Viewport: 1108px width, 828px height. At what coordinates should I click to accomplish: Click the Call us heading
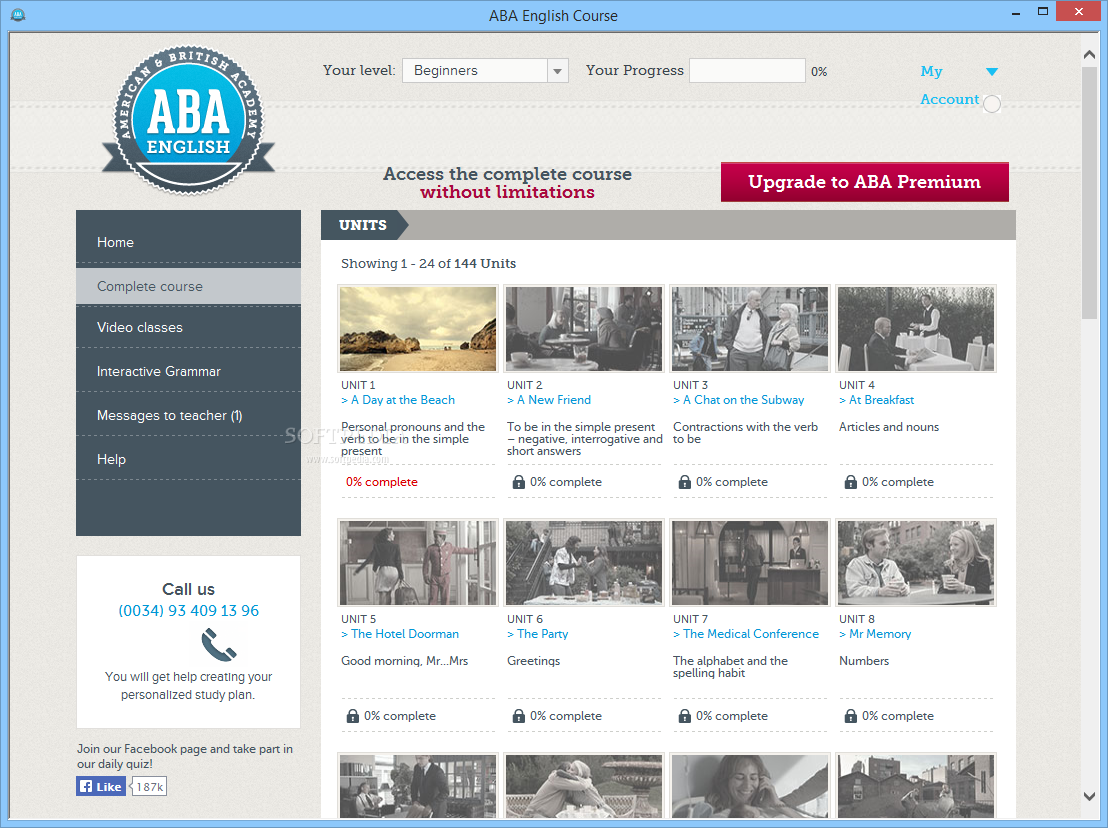pyautogui.click(x=189, y=589)
